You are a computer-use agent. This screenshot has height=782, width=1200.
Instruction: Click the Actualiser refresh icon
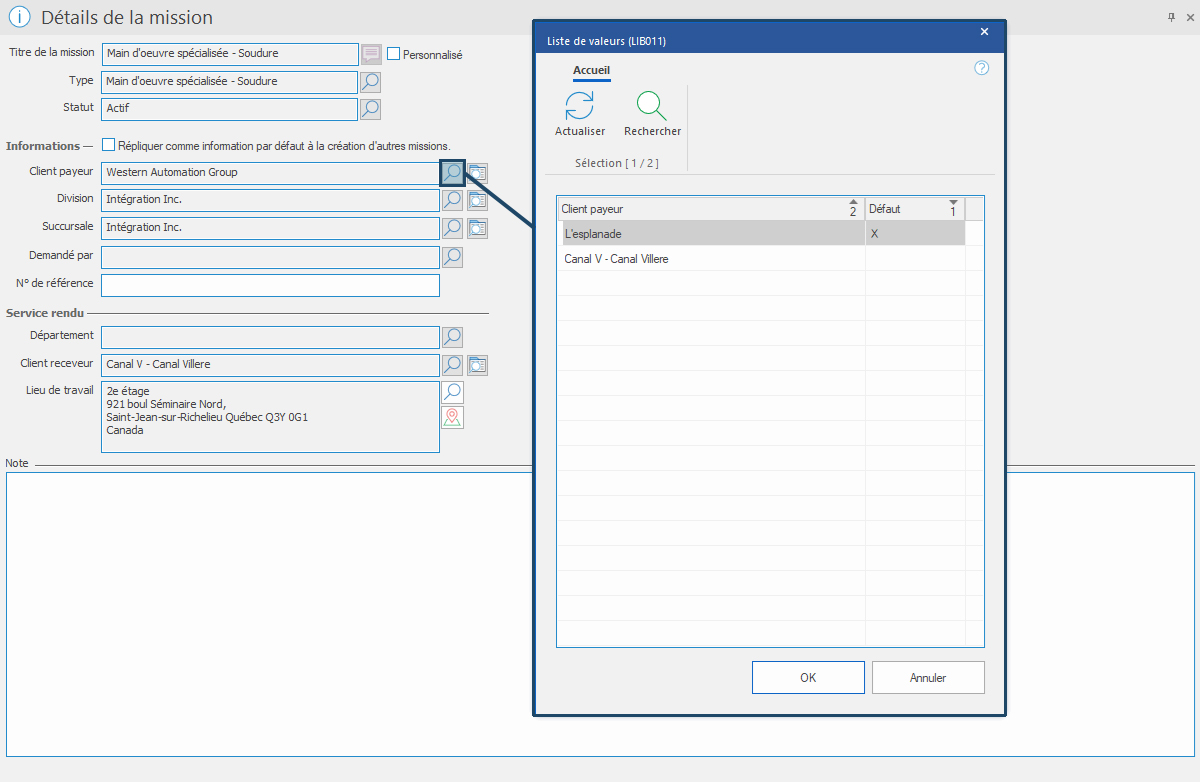tap(579, 106)
